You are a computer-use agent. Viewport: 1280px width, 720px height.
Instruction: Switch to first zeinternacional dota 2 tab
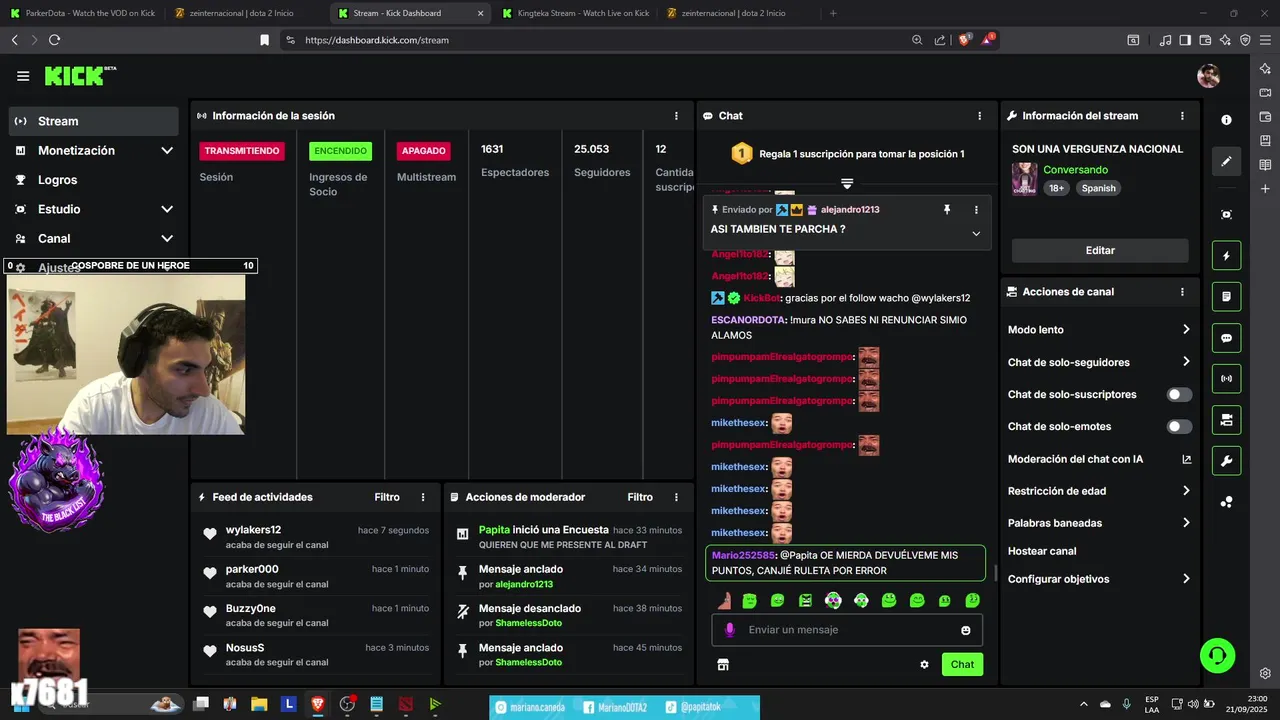243,13
